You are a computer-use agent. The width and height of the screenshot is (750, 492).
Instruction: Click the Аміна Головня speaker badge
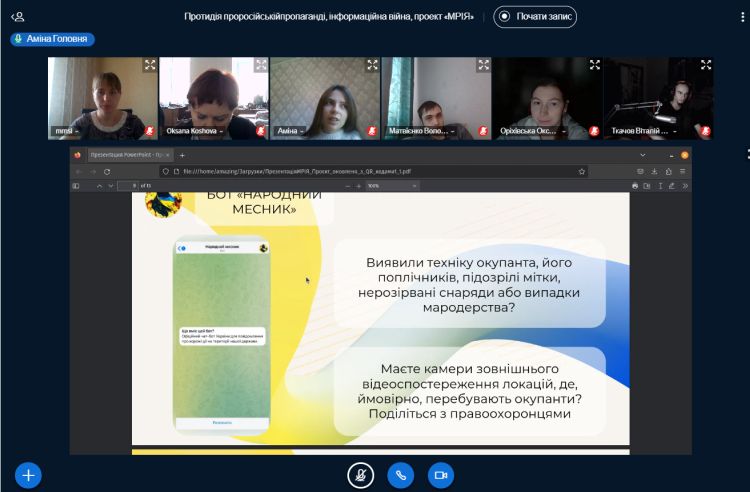coord(52,39)
